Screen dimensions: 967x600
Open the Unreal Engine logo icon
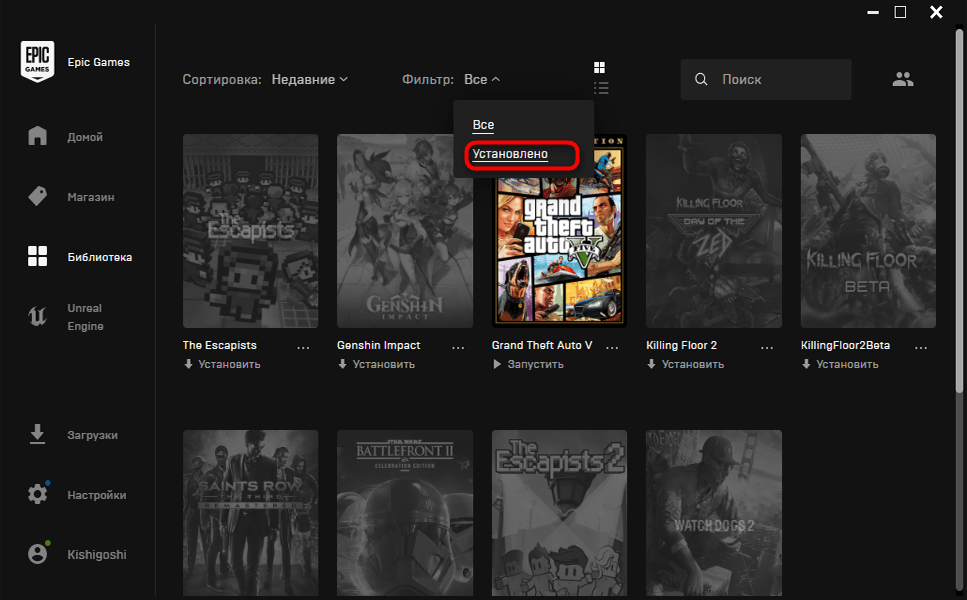coord(38,316)
